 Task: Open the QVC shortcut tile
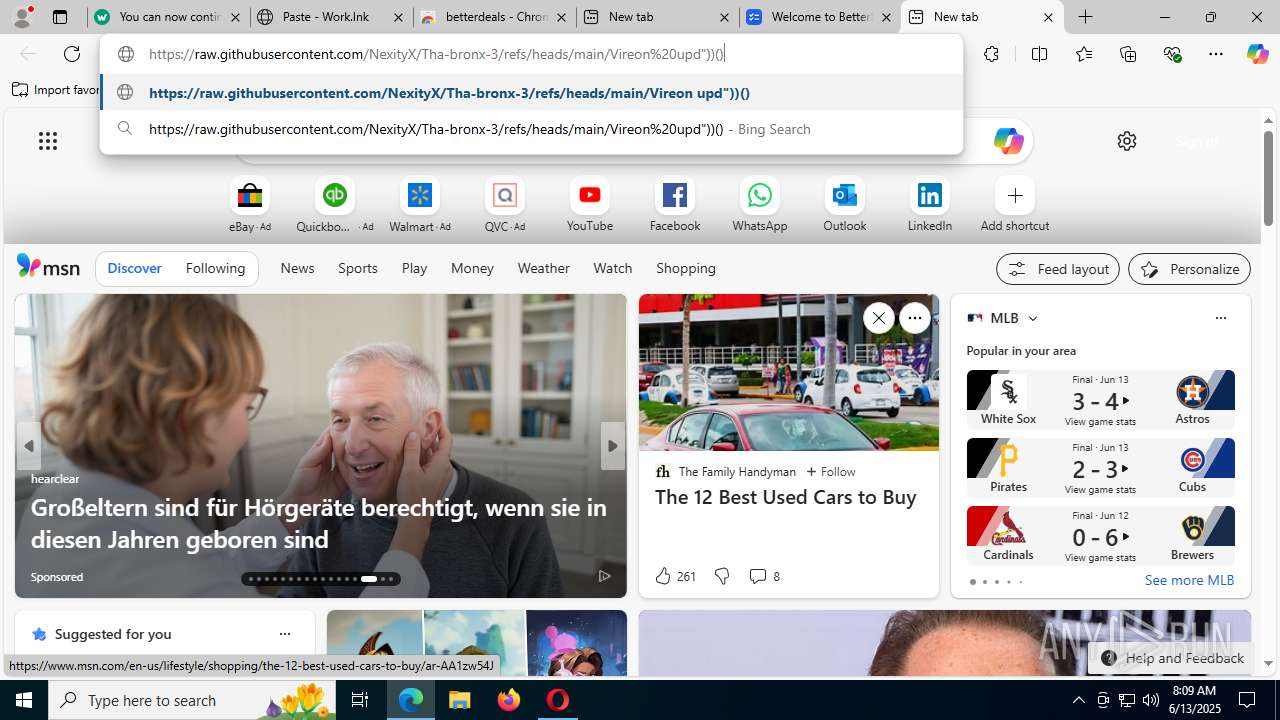[504, 204]
